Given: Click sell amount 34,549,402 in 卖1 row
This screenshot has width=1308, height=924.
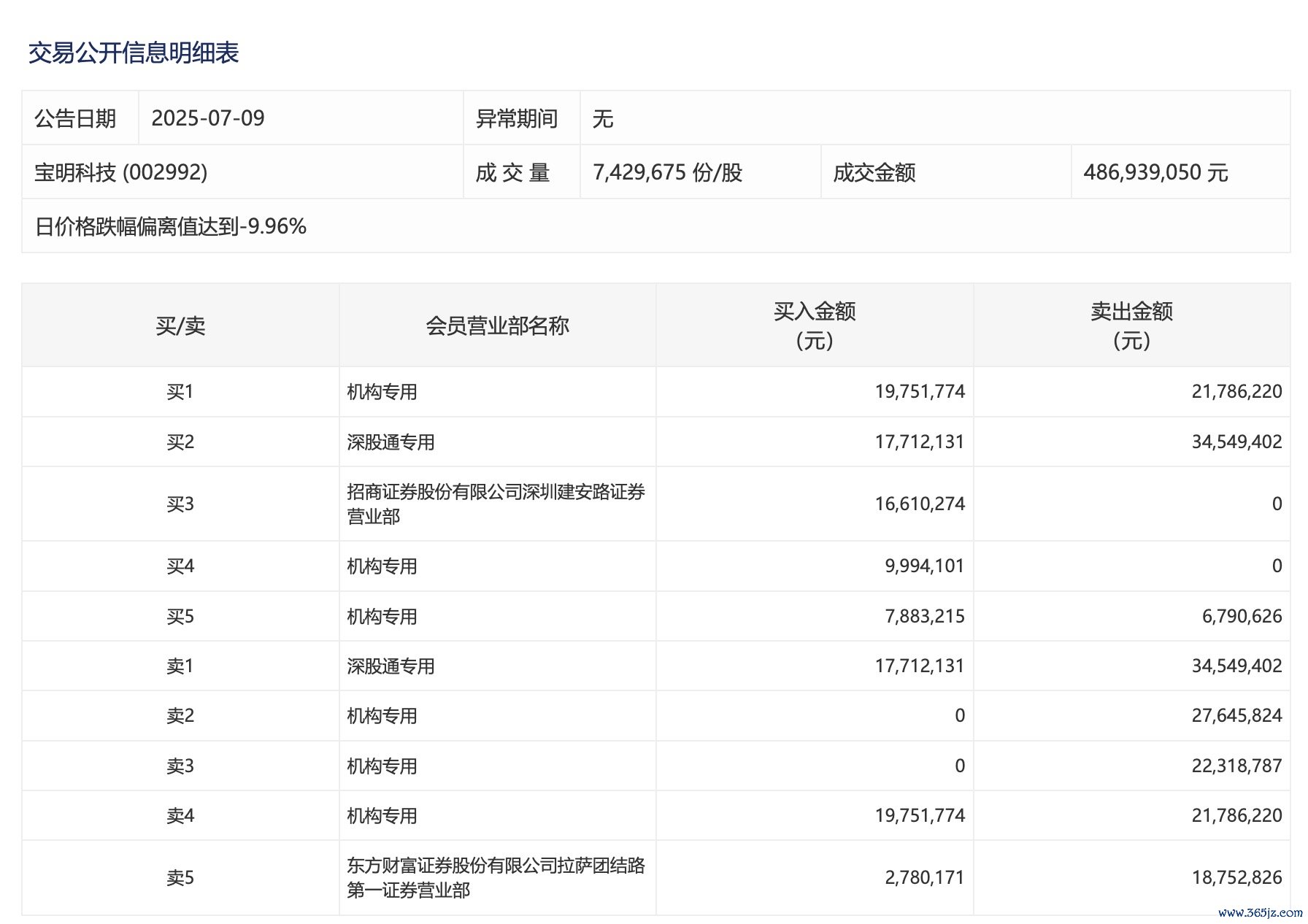Looking at the screenshot, I should click(x=1236, y=666).
